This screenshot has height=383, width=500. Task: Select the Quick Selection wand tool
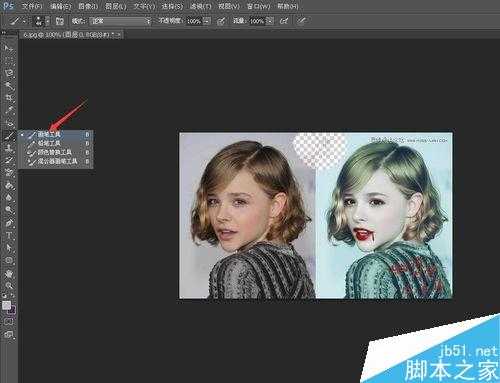point(9,86)
